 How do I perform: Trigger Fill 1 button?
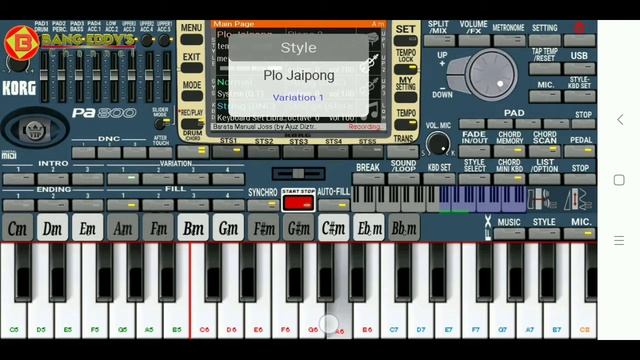(x=123, y=205)
